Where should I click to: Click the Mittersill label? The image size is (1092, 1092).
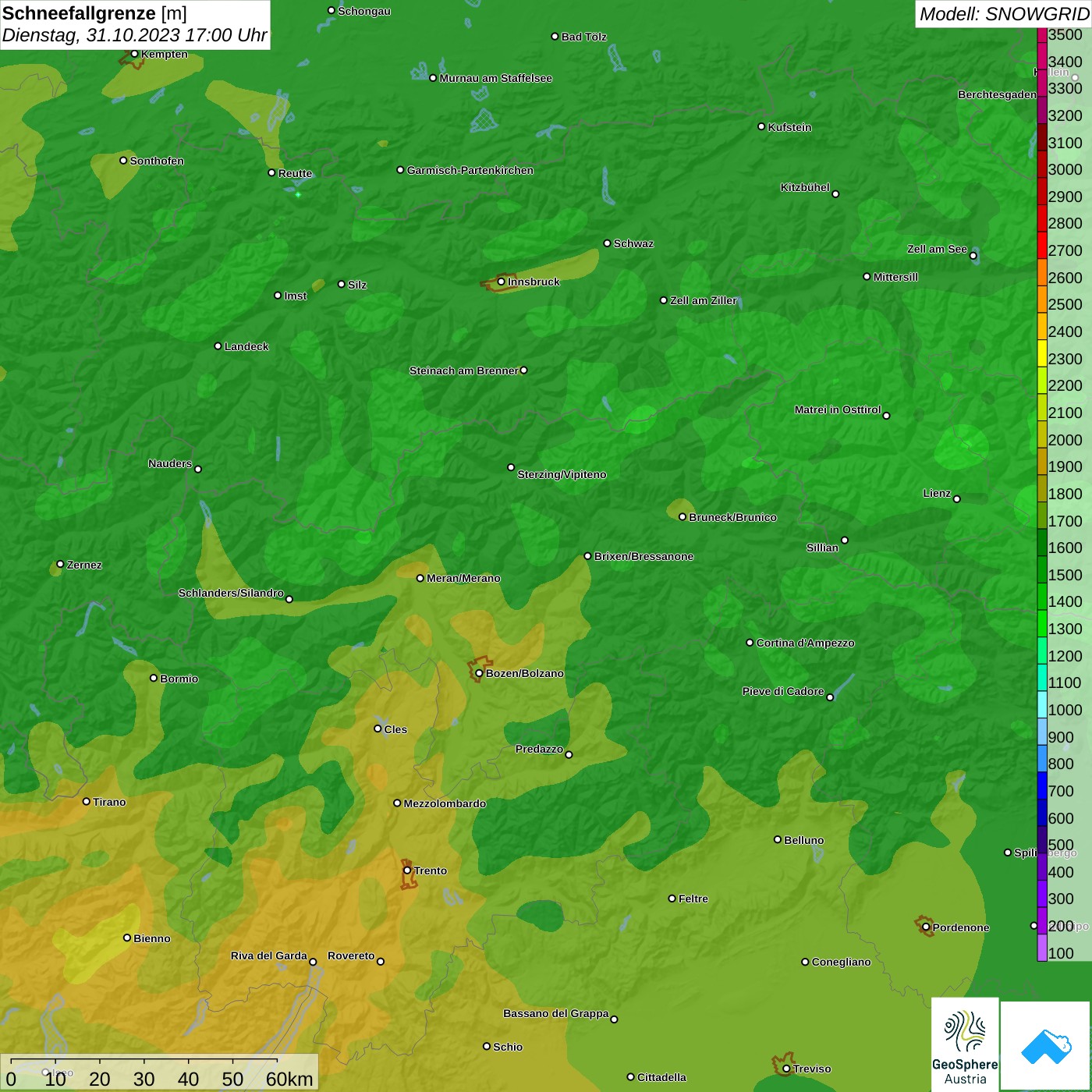[x=895, y=277]
